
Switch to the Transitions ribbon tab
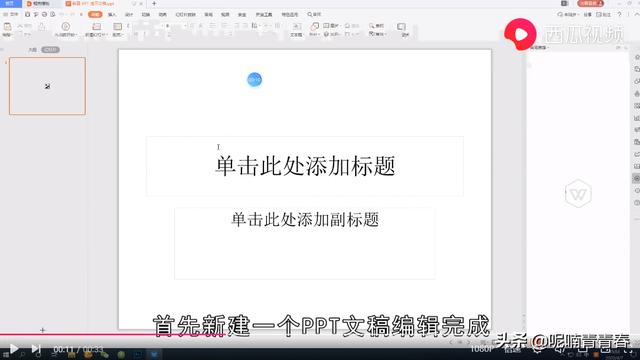tap(146, 14)
